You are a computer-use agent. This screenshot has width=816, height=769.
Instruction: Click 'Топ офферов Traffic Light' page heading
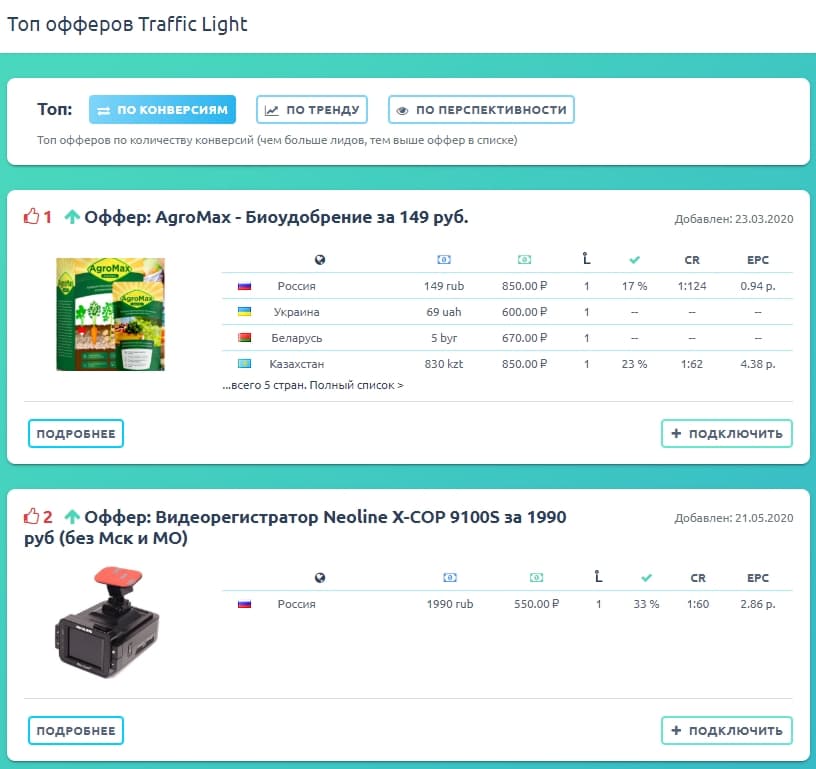[127, 24]
